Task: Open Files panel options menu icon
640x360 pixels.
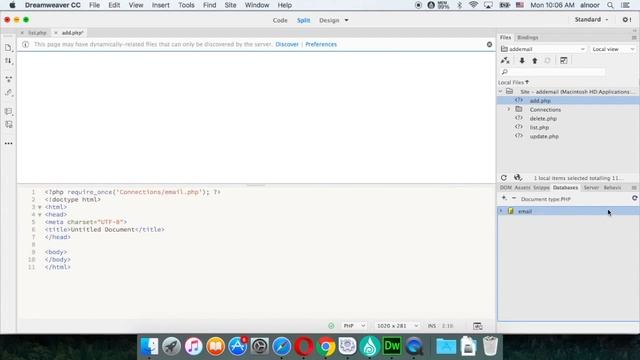Action: tap(634, 38)
